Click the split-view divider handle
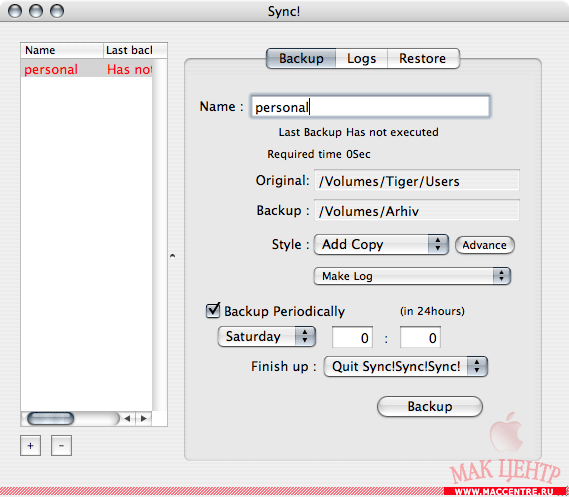569x497 pixels. click(x=172, y=256)
